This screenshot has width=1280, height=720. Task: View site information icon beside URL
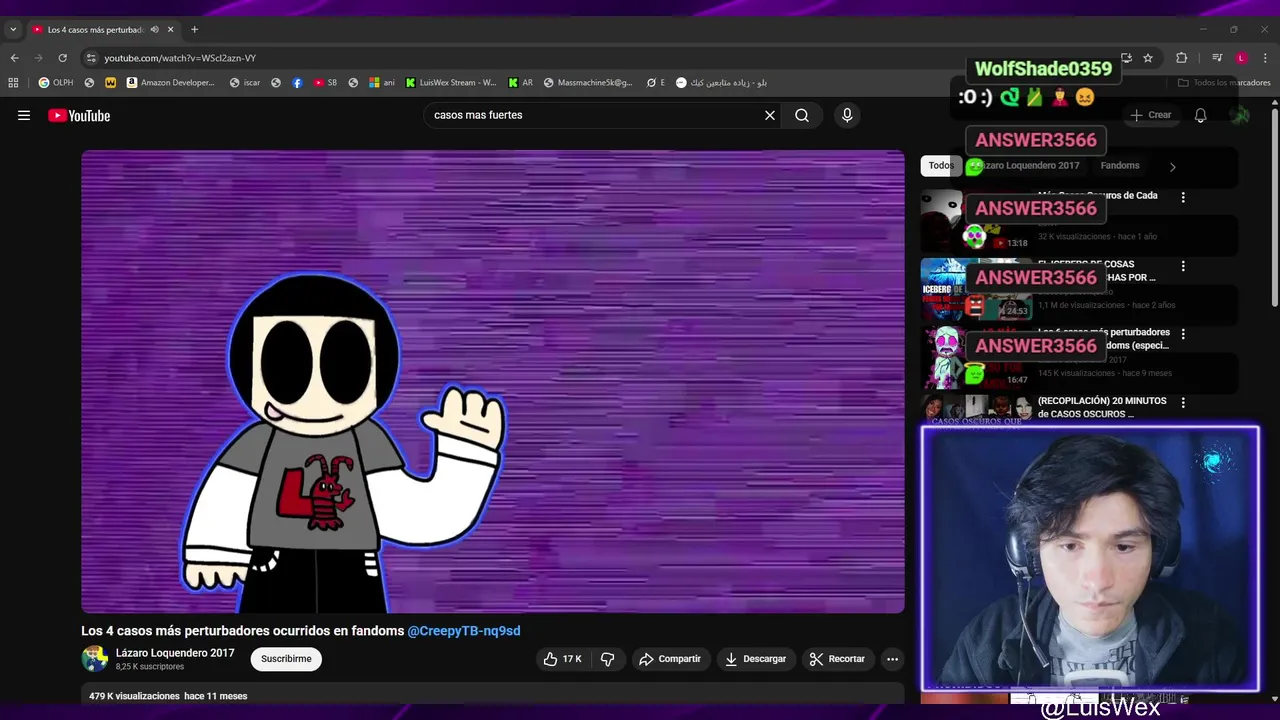[x=91, y=58]
